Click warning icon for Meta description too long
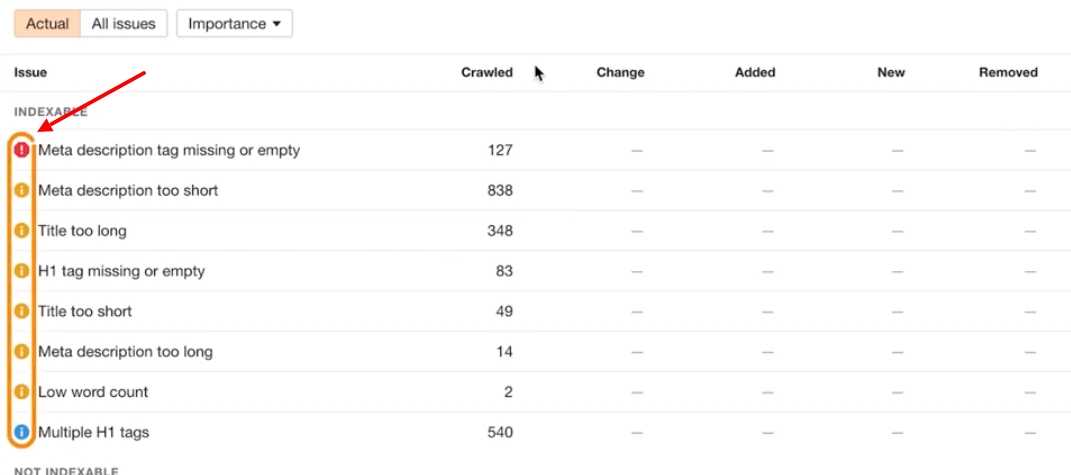Viewport: 1071px width, 475px height. click(x=22, y=352)
